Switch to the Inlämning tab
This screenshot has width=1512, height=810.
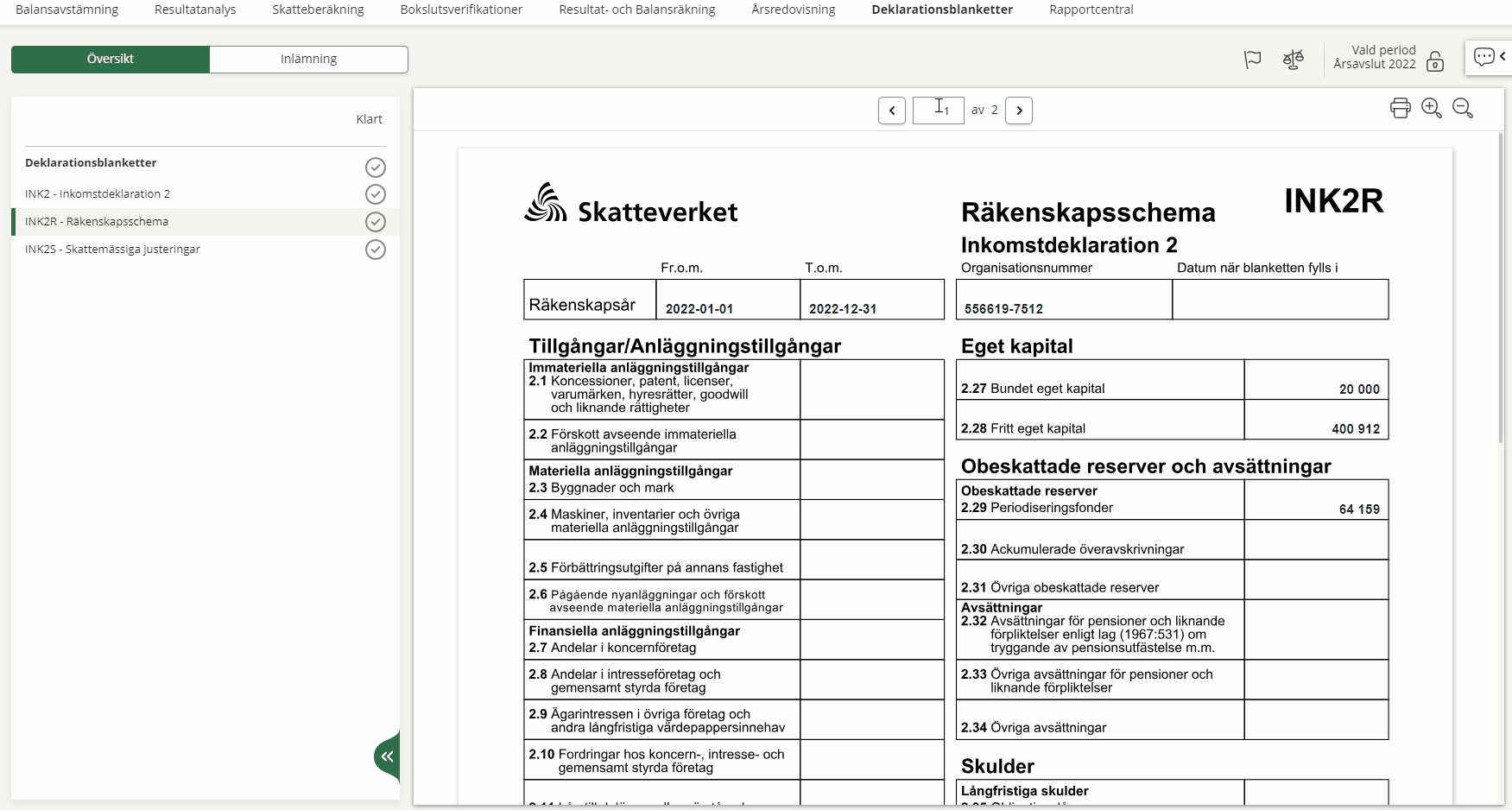(x=308, y=59)
